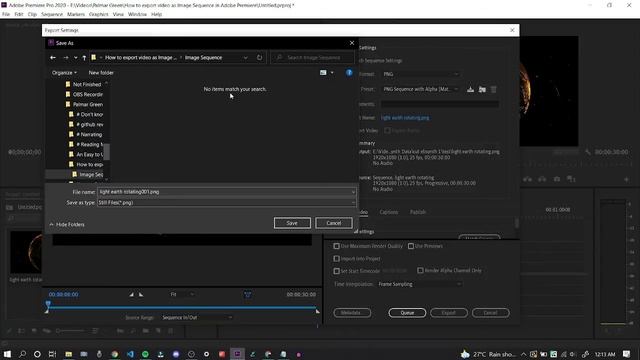The image size is (640, 360).
Task: Open the File menu
Action: 6,14
